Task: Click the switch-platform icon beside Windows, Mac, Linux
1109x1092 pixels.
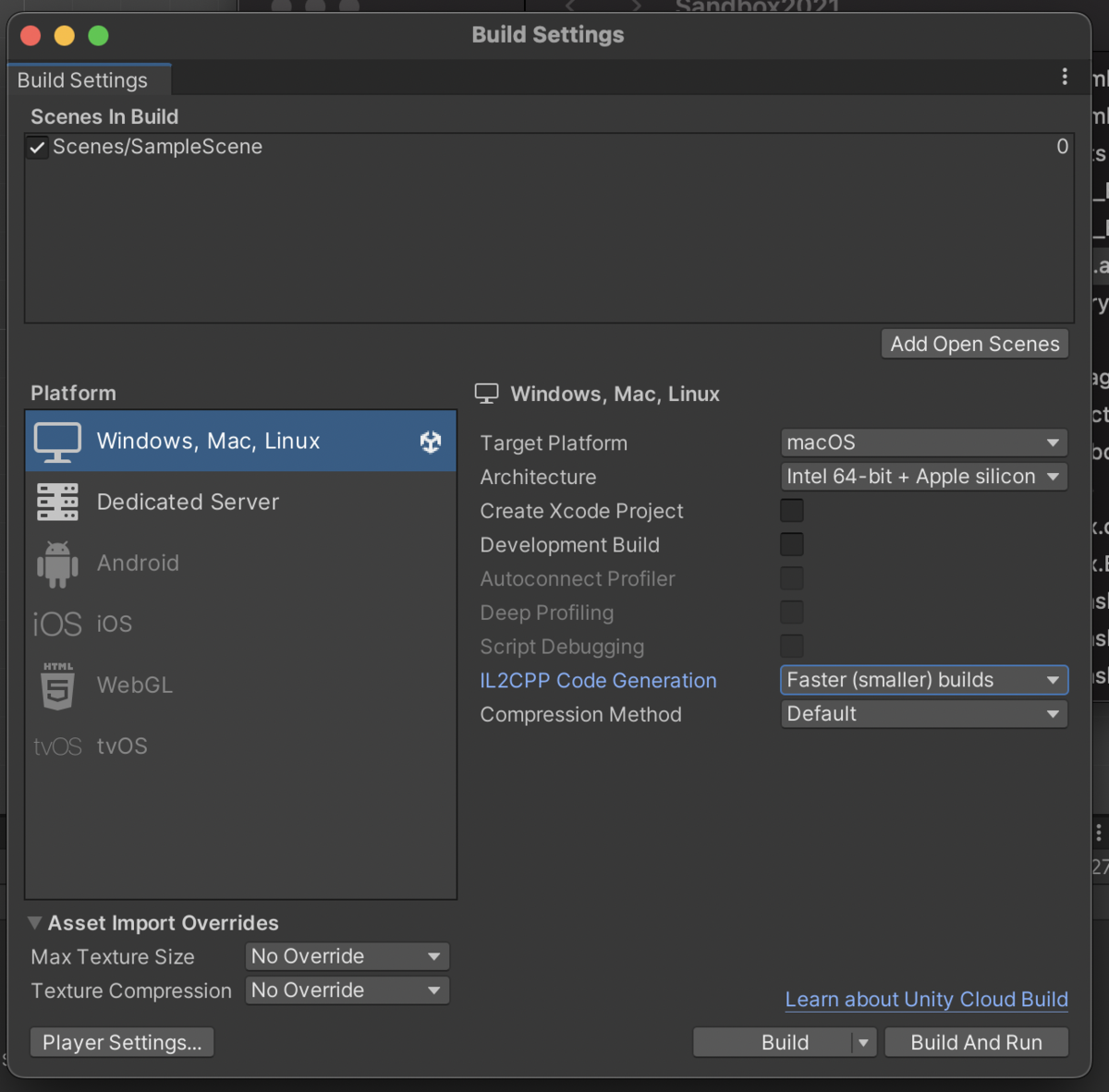Action: (x=431, y=442)
